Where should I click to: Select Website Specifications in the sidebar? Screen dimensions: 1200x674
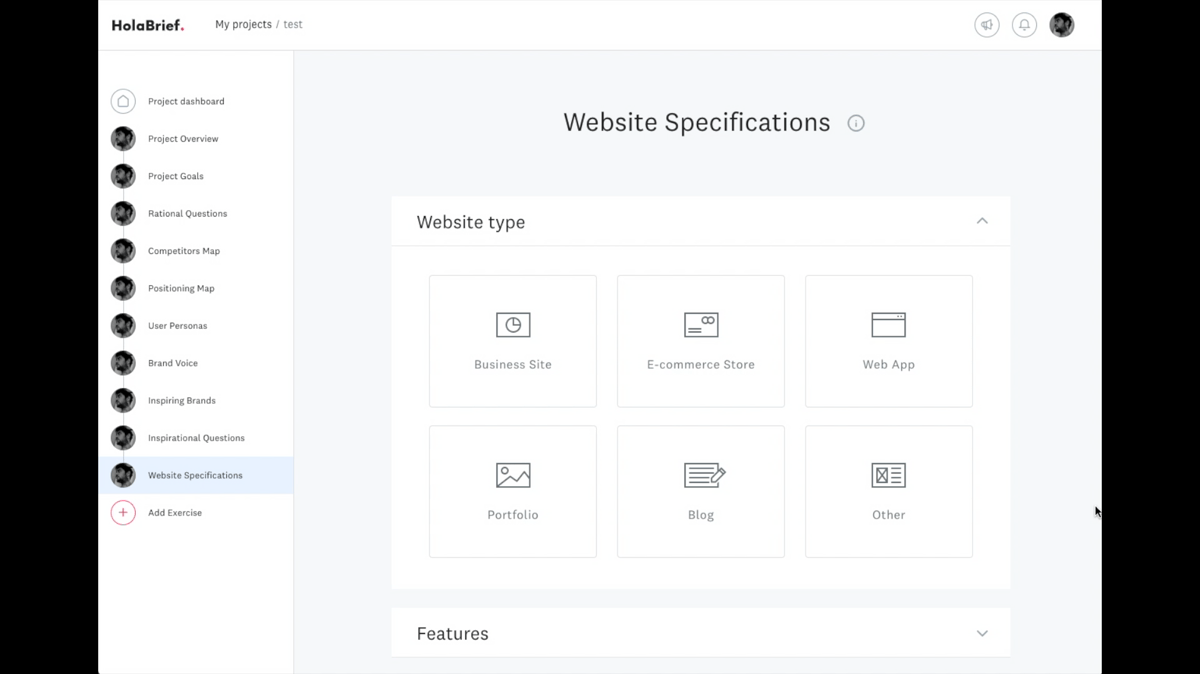[196, 475]
